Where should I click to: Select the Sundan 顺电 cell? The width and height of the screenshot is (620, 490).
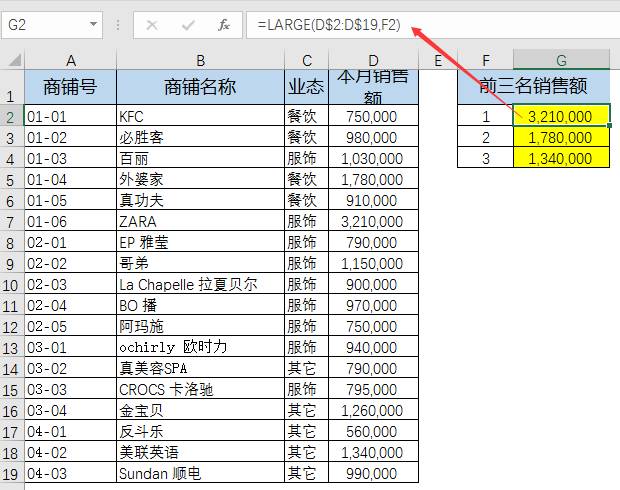[x=200, y=472]
